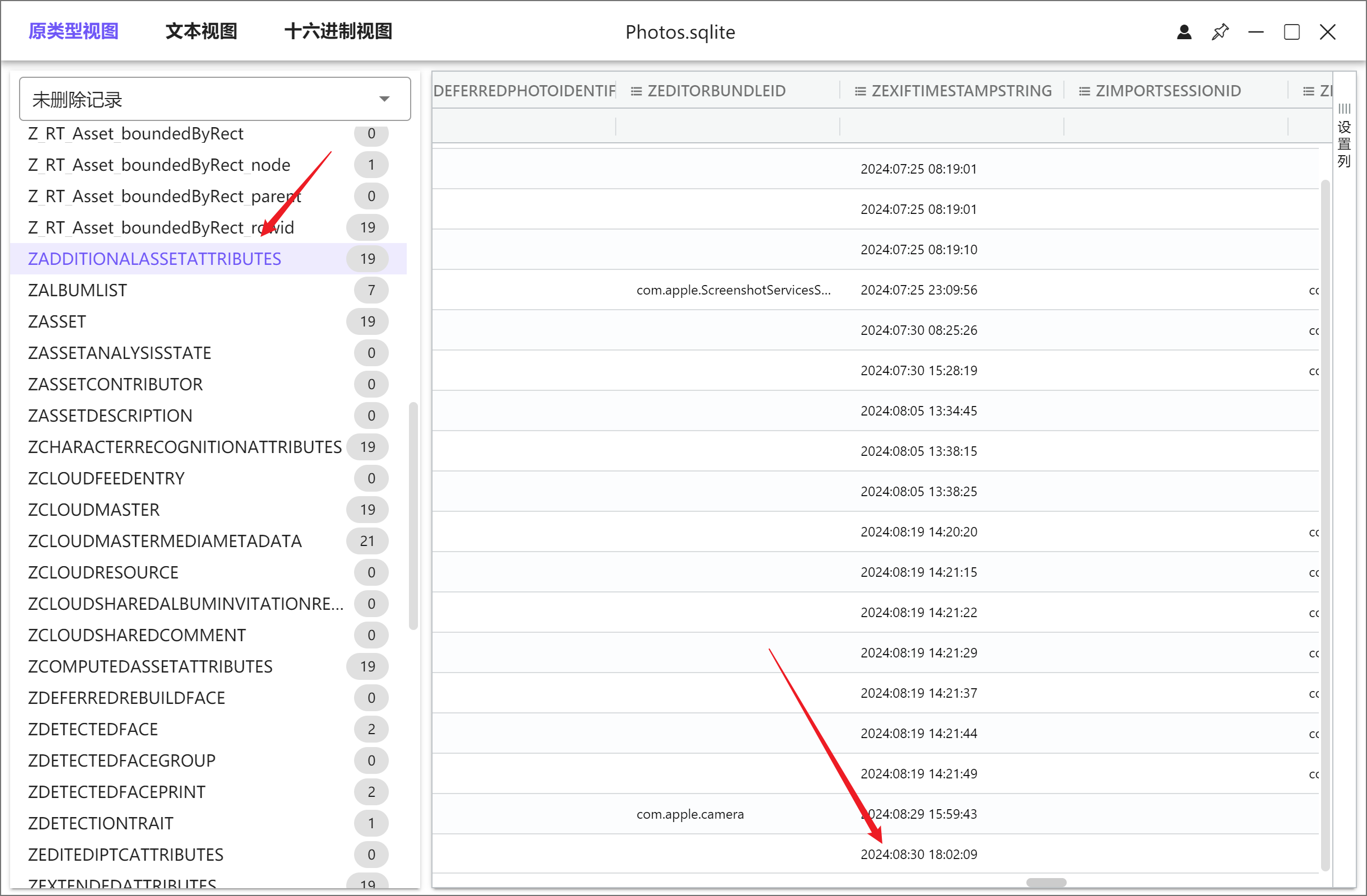Click the ZDETECTEDFACE table
The width and height of the screenshot is (1367, 896).
pos(93,729)
